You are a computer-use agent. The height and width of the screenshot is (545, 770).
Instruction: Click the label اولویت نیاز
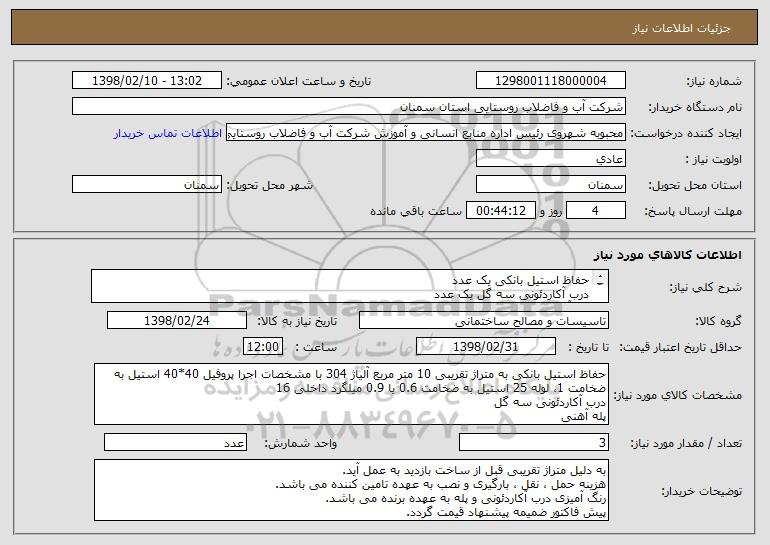714,160
